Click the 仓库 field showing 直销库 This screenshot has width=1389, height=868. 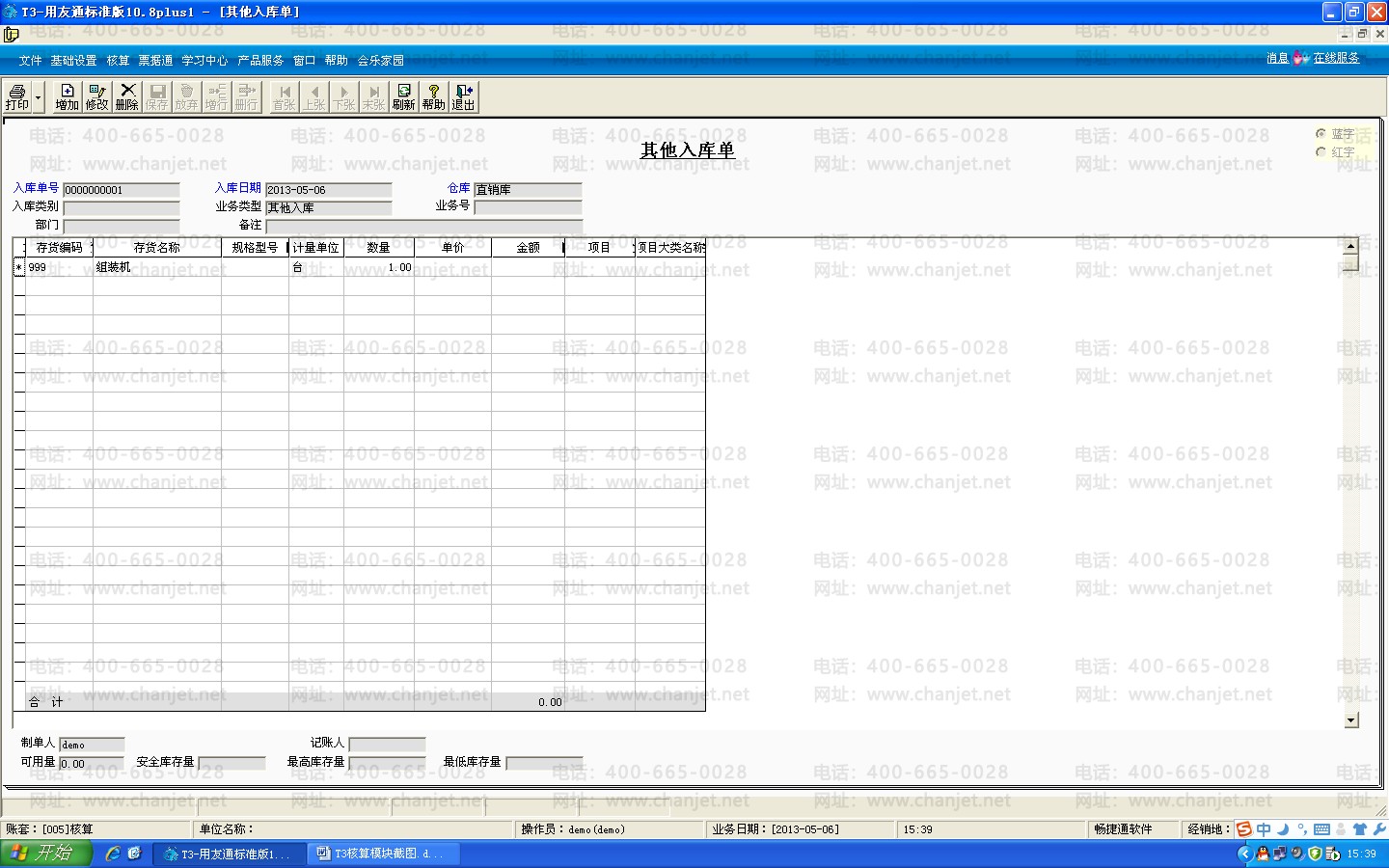[x=528, y=190]
